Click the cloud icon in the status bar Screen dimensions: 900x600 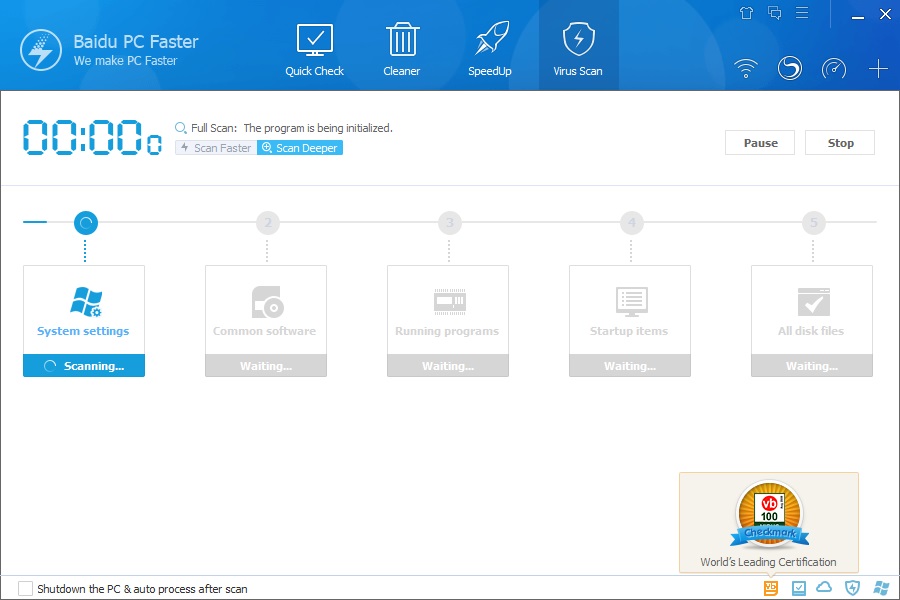click(x=822, y=587)
